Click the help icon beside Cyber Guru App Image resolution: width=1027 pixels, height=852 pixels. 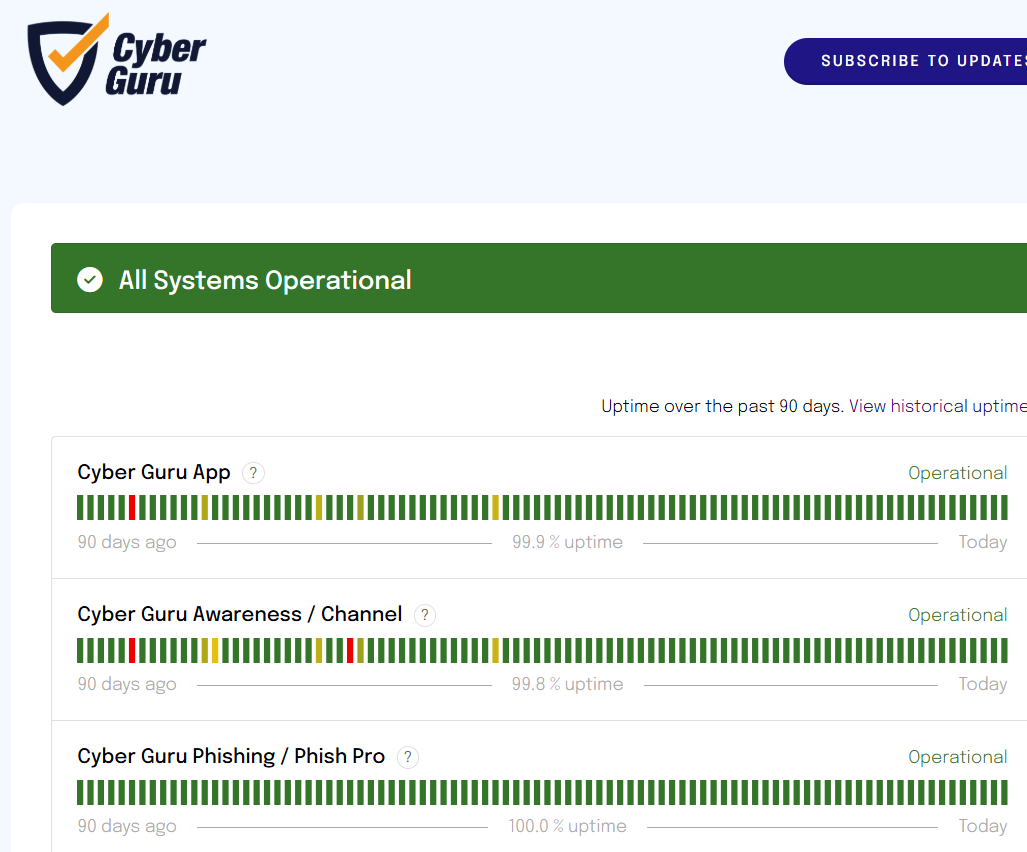click(x=253, y=473)
